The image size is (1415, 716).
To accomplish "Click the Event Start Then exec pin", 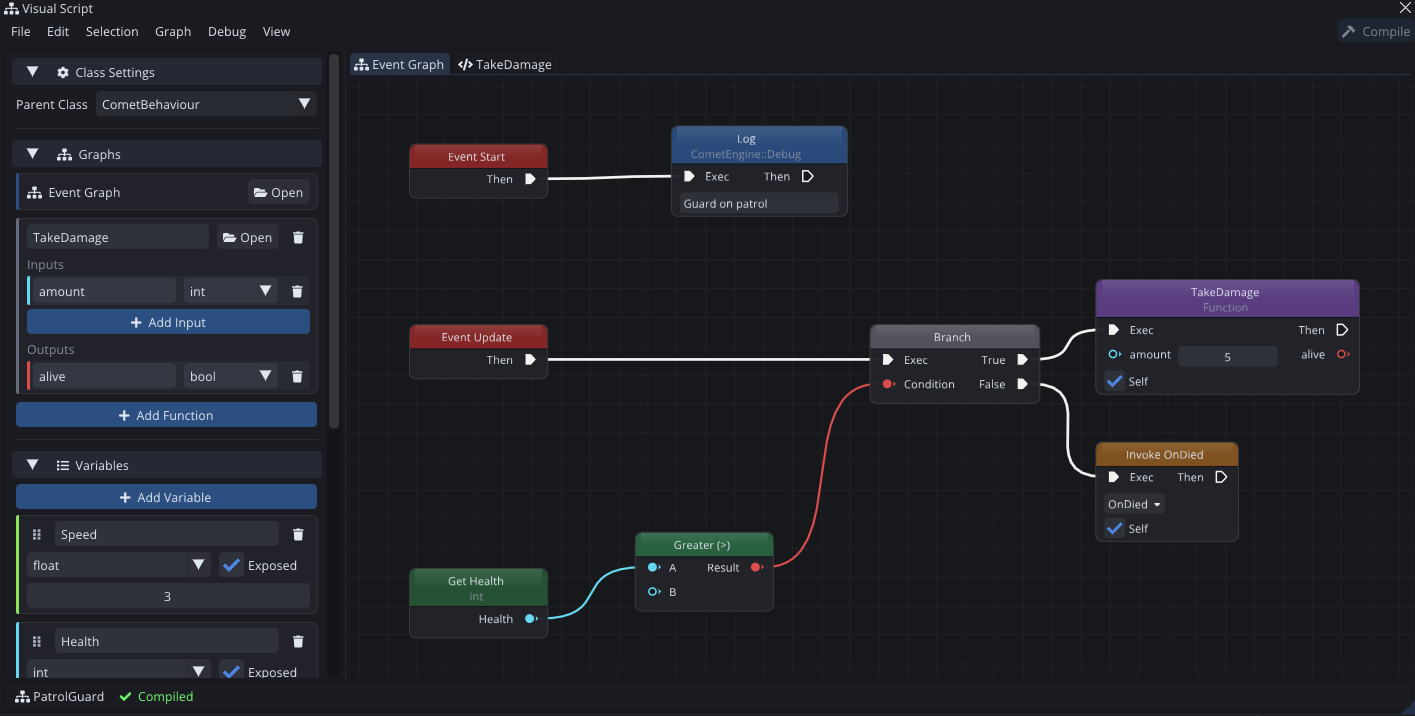I will click(x=530, y=179).
